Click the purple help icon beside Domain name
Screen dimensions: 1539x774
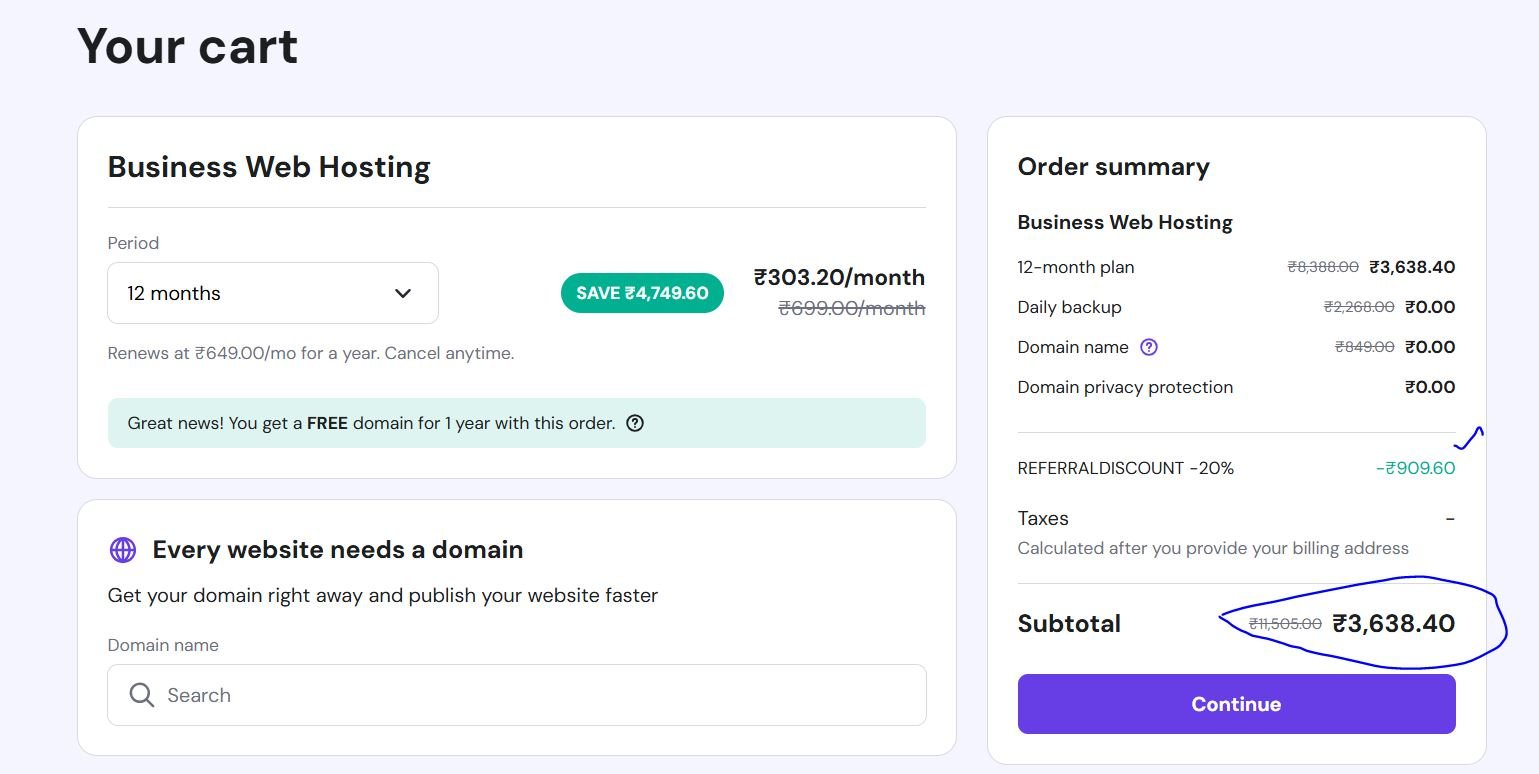1149,347
